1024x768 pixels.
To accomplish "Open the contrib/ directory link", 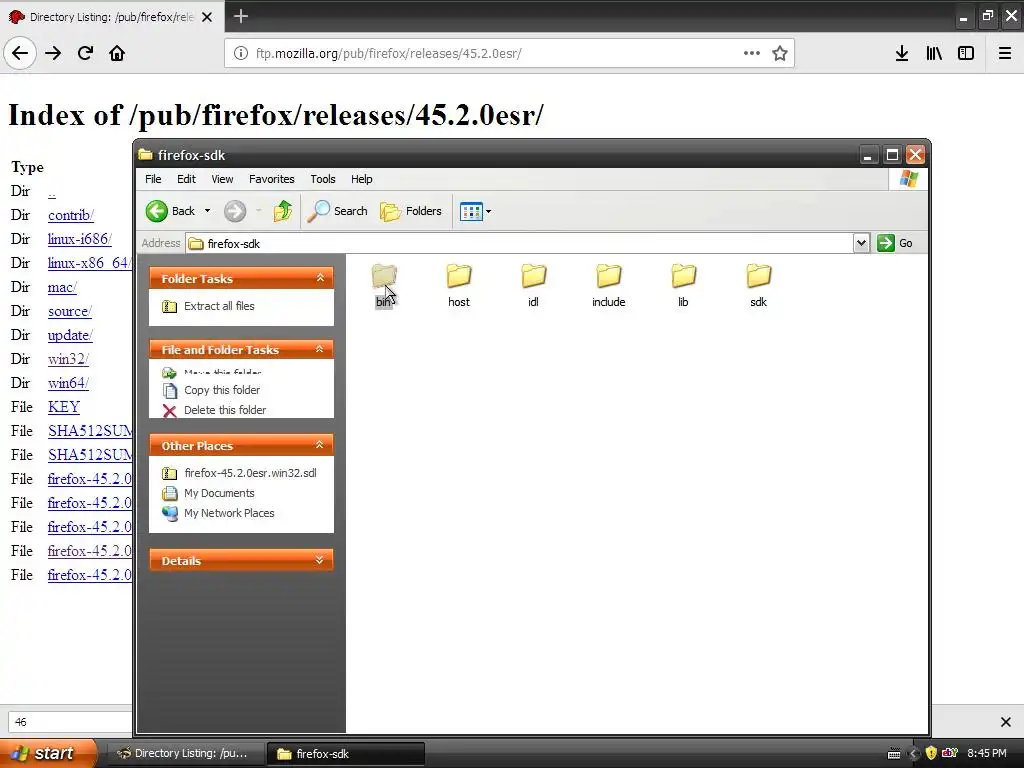I will pyautogui.click(x=71, y=215).
